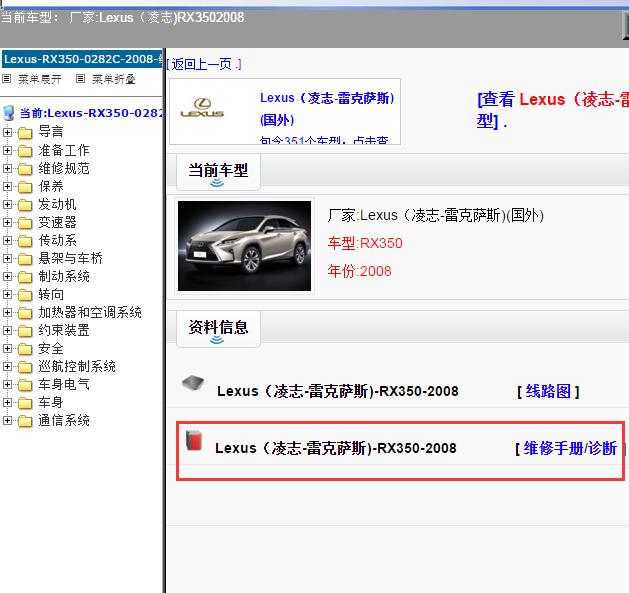The height and width of the screenshot is (593, 629).
Task: Click the folder icon beside 通信系统
Action: (25, 421)
